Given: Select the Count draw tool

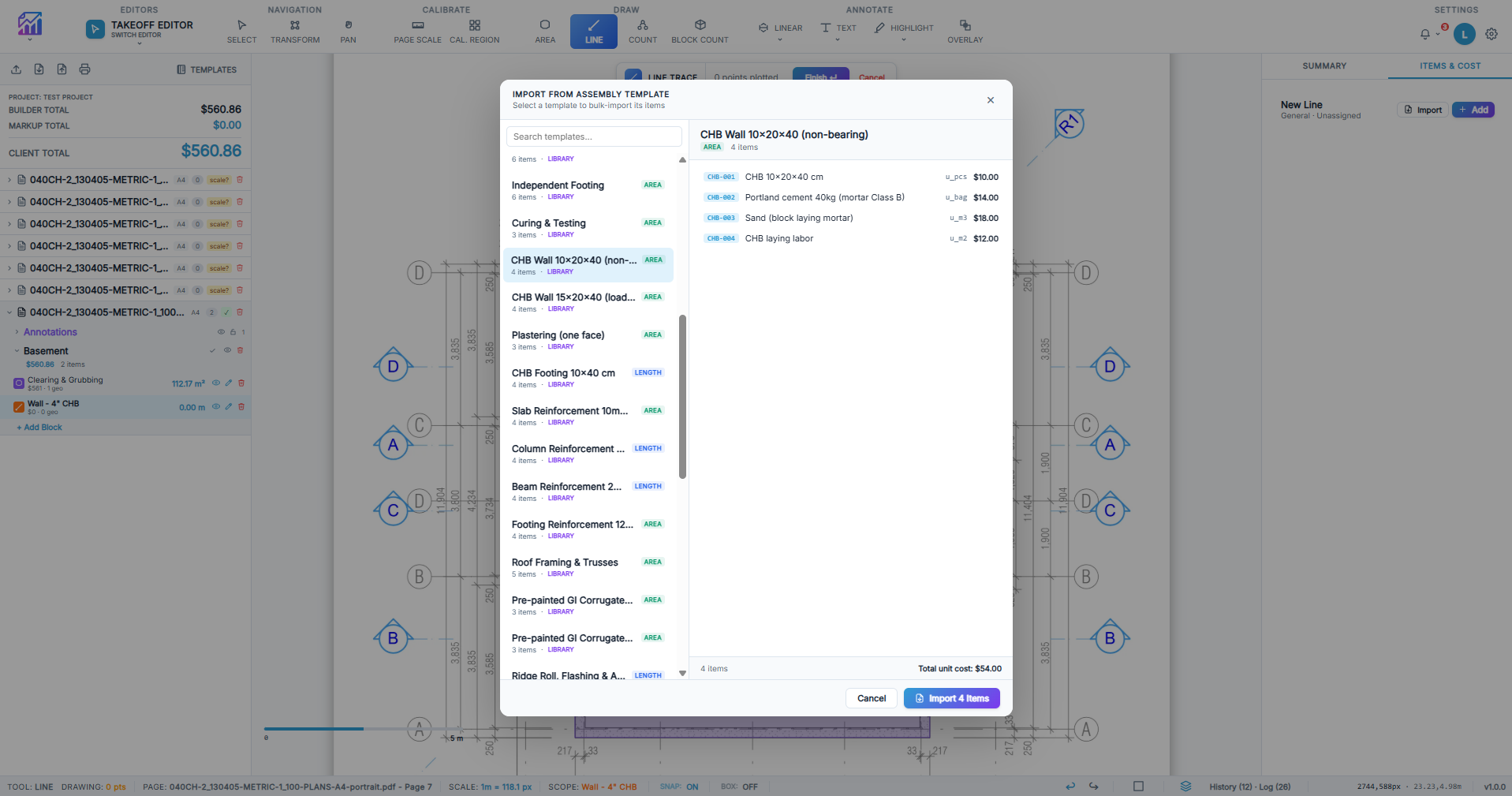Looking at the screenshot, I should click(642, 31).
